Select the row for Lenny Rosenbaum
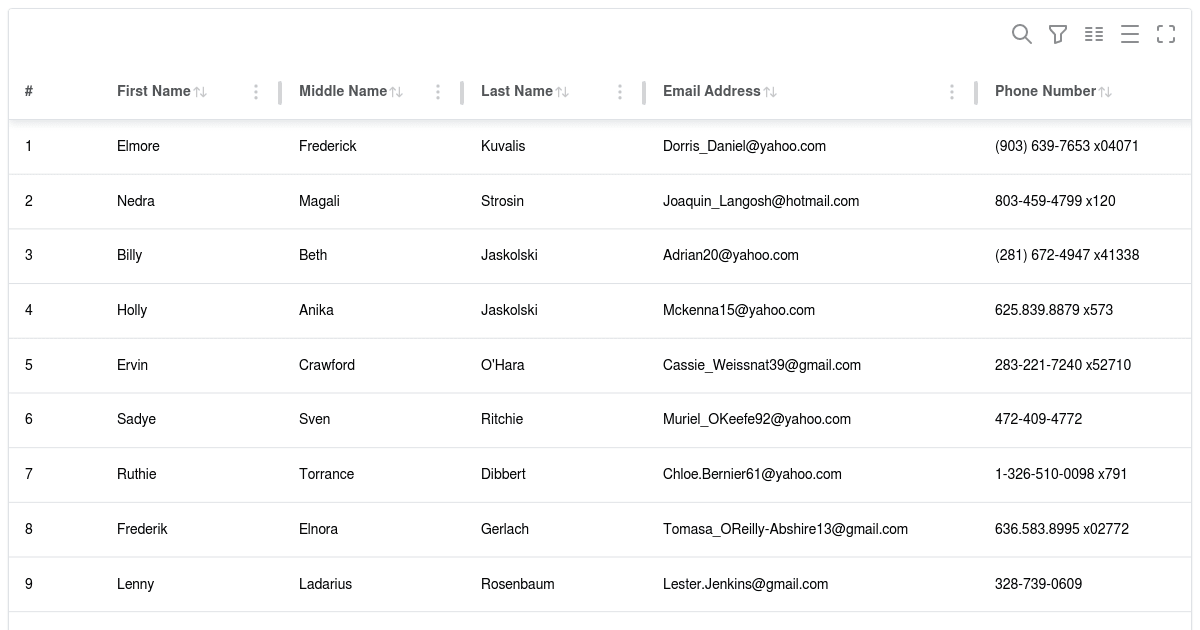 coord(600,584)
